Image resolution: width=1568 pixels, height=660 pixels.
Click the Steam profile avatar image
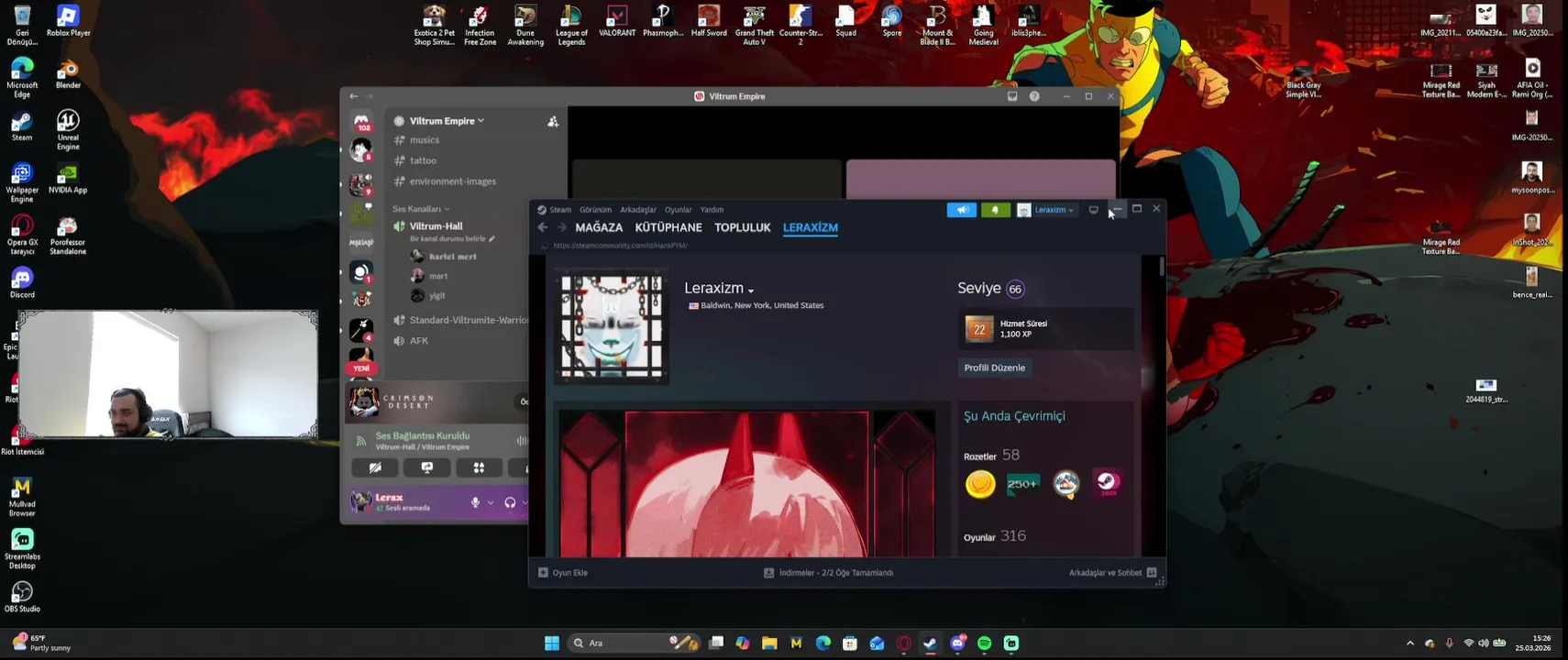point(612,326)
